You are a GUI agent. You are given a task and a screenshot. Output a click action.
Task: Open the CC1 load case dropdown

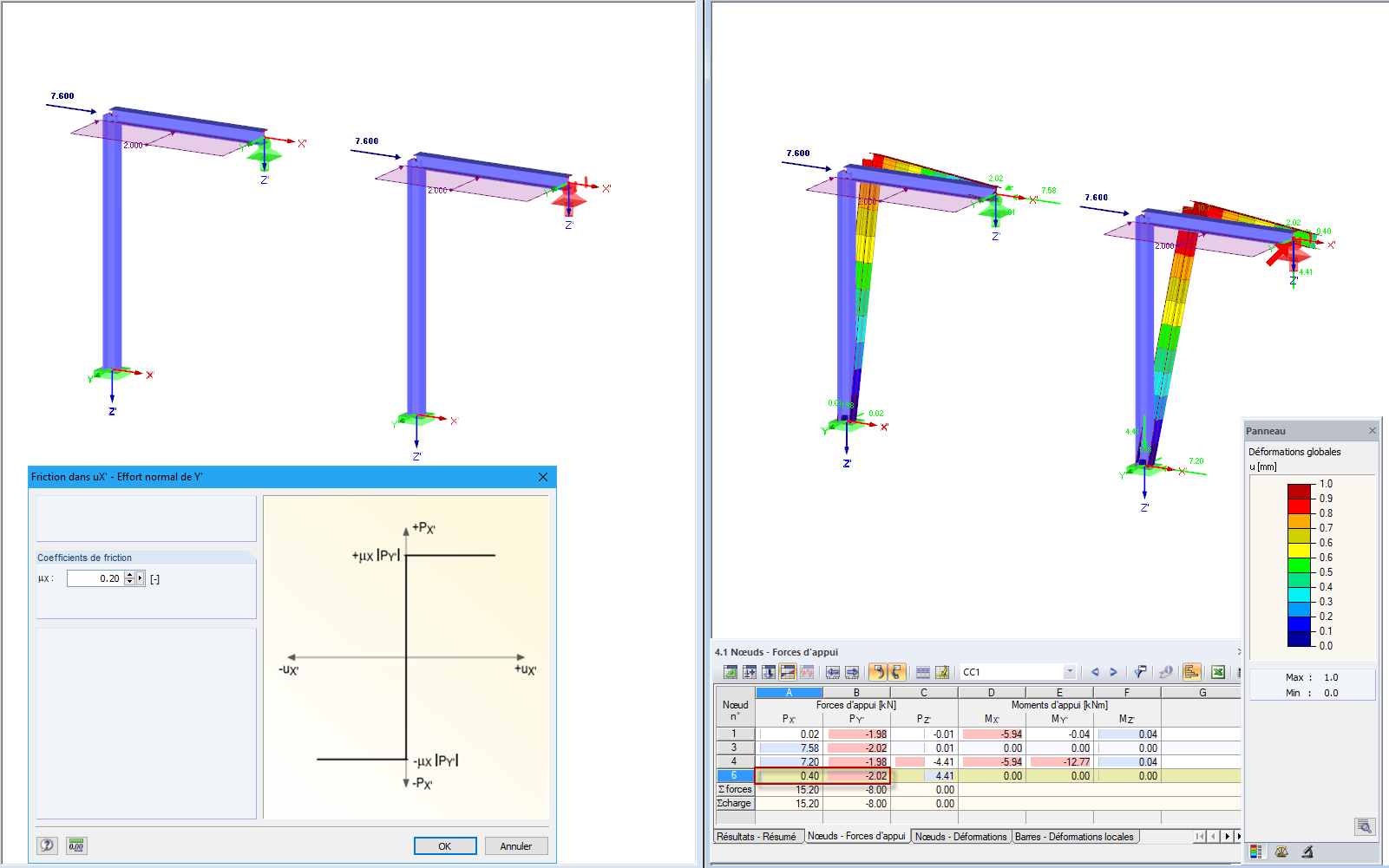1070,671
